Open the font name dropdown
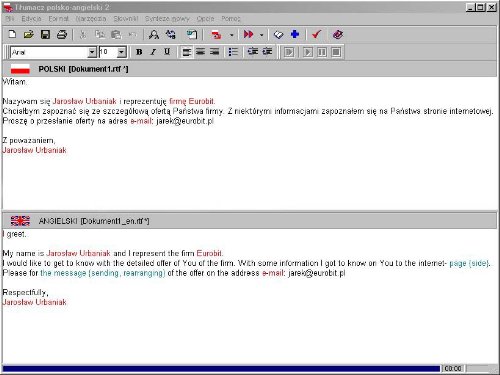 tap(92, 52)
